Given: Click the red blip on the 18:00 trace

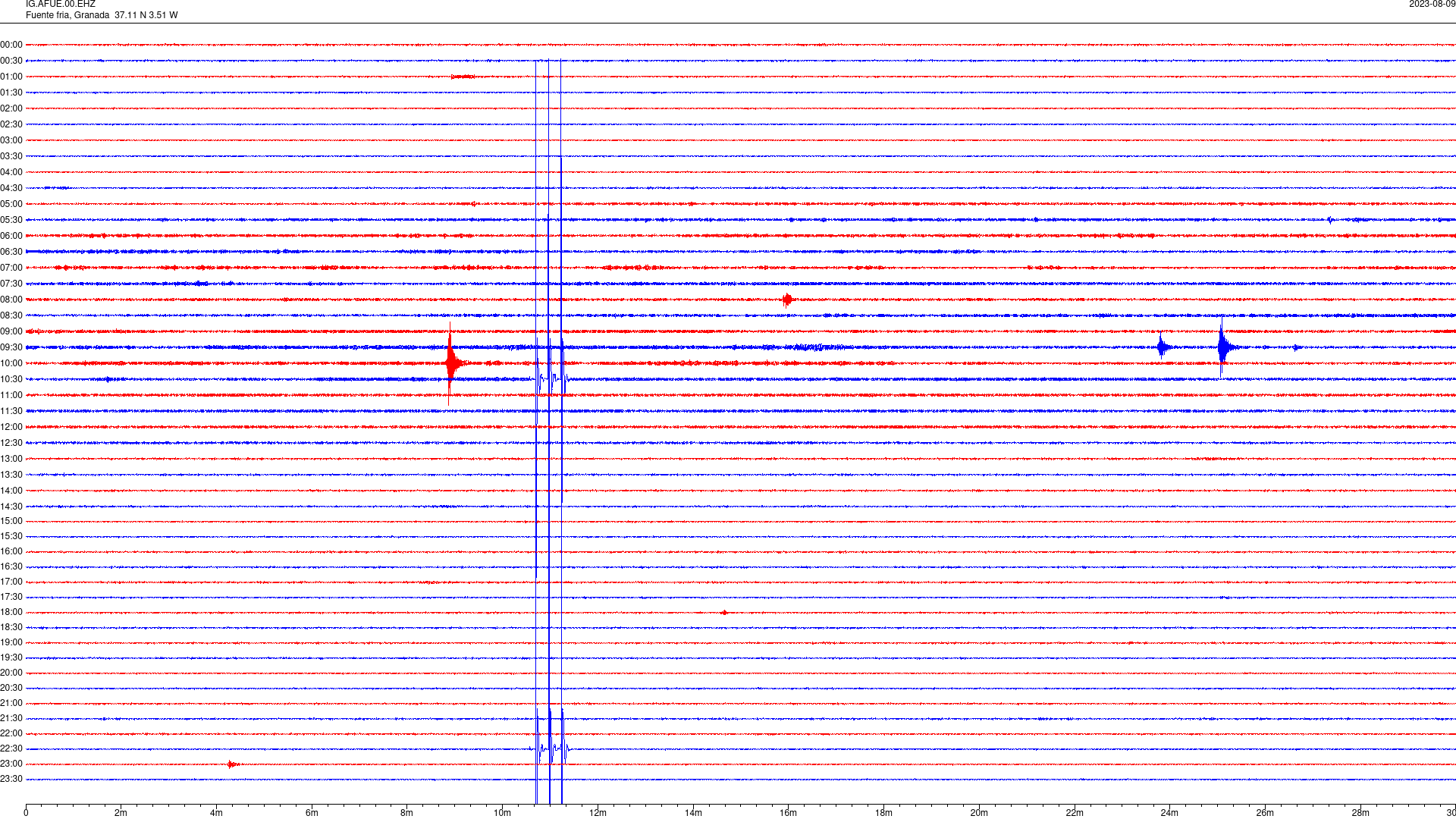Looking at the screenshot, I should [724, 613].
